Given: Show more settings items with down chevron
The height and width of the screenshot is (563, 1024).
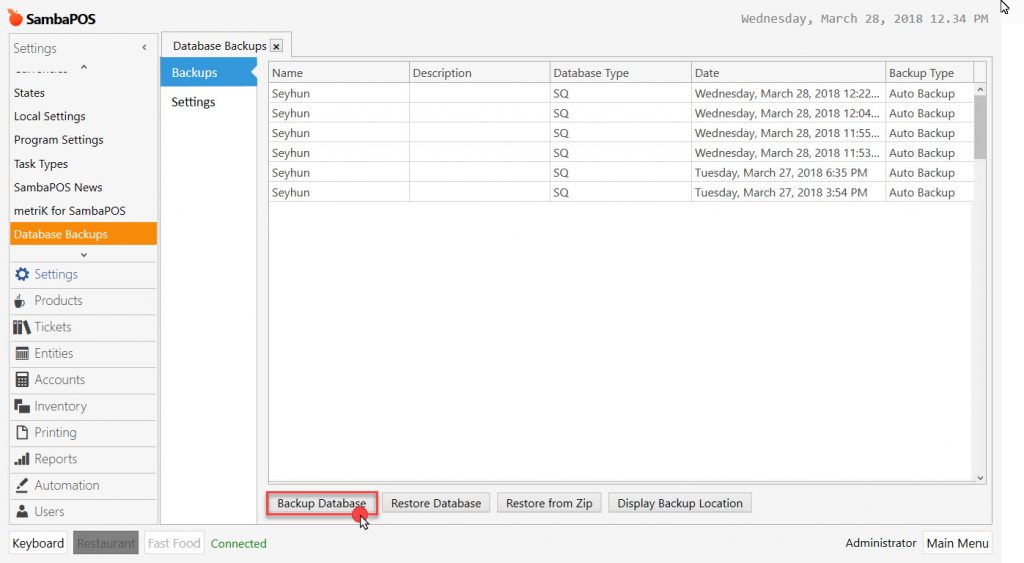Looking at the screenshot, I should click(x=84, y=255).
